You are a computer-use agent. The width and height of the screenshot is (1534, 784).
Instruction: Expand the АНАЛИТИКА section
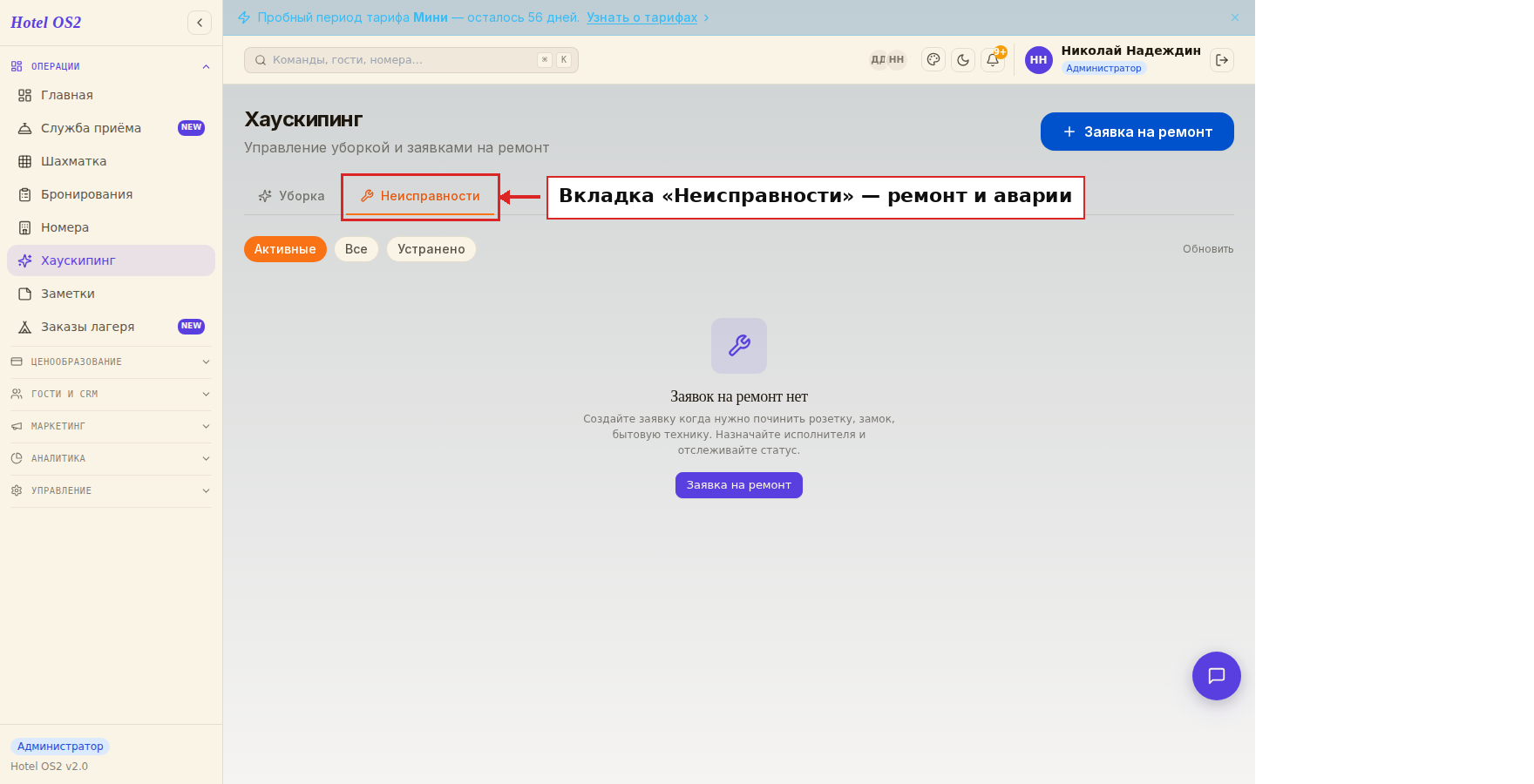[111, 458]
